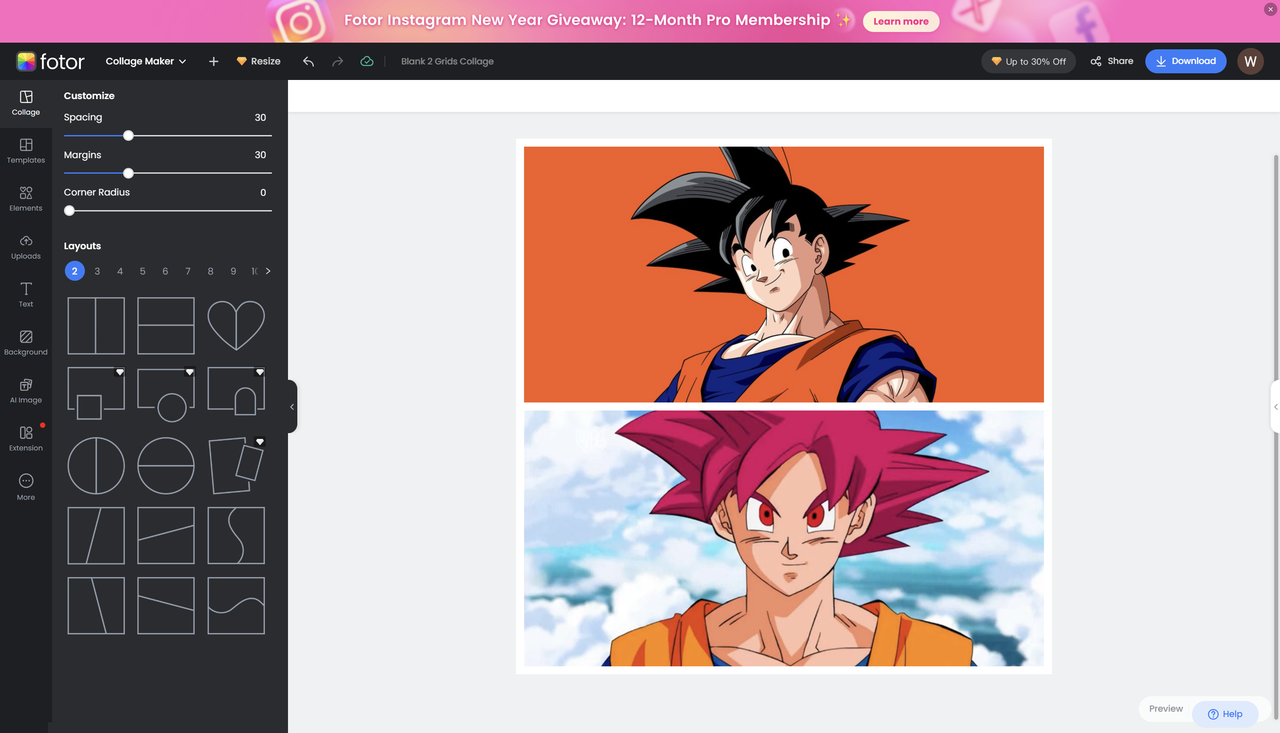Open the Elements sidebar panel
Viewport: 1280px width, 733px height.
pos(26,199)
